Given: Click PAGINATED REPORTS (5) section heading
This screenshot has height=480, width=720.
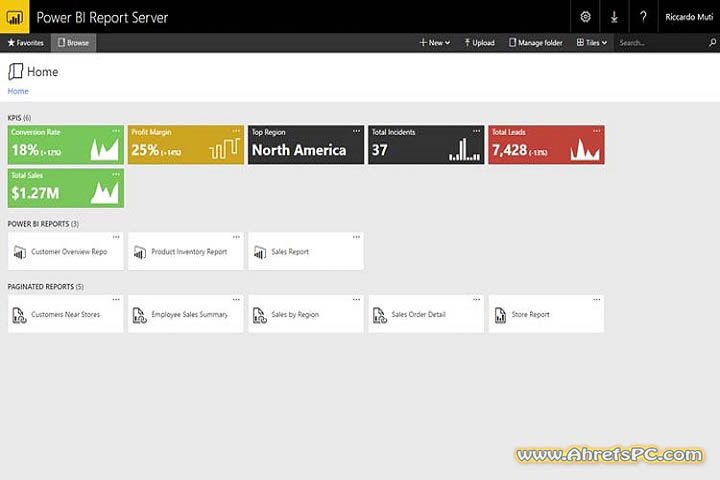Looking at the screenshot, I should [x=45, y=287].
